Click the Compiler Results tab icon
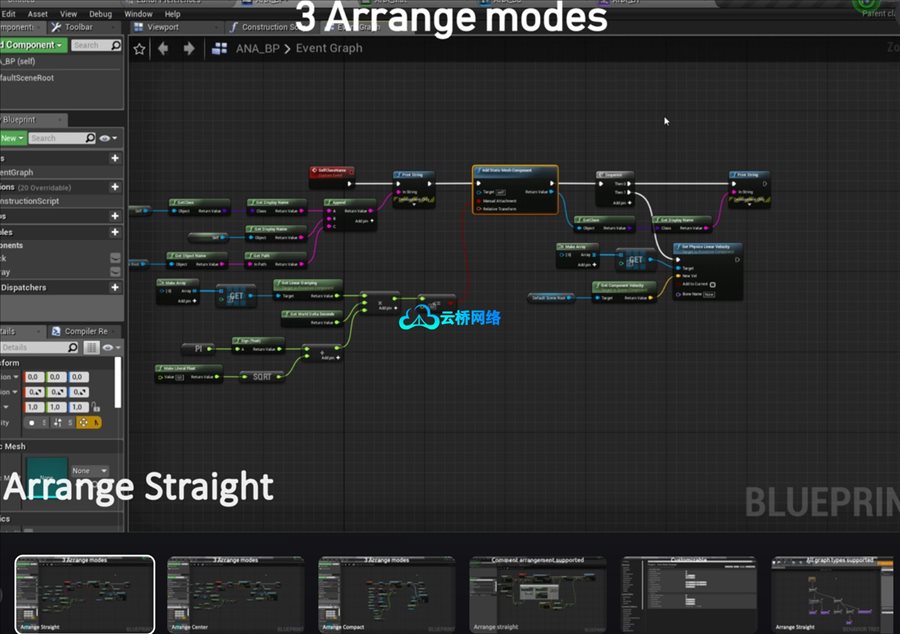 56,331
